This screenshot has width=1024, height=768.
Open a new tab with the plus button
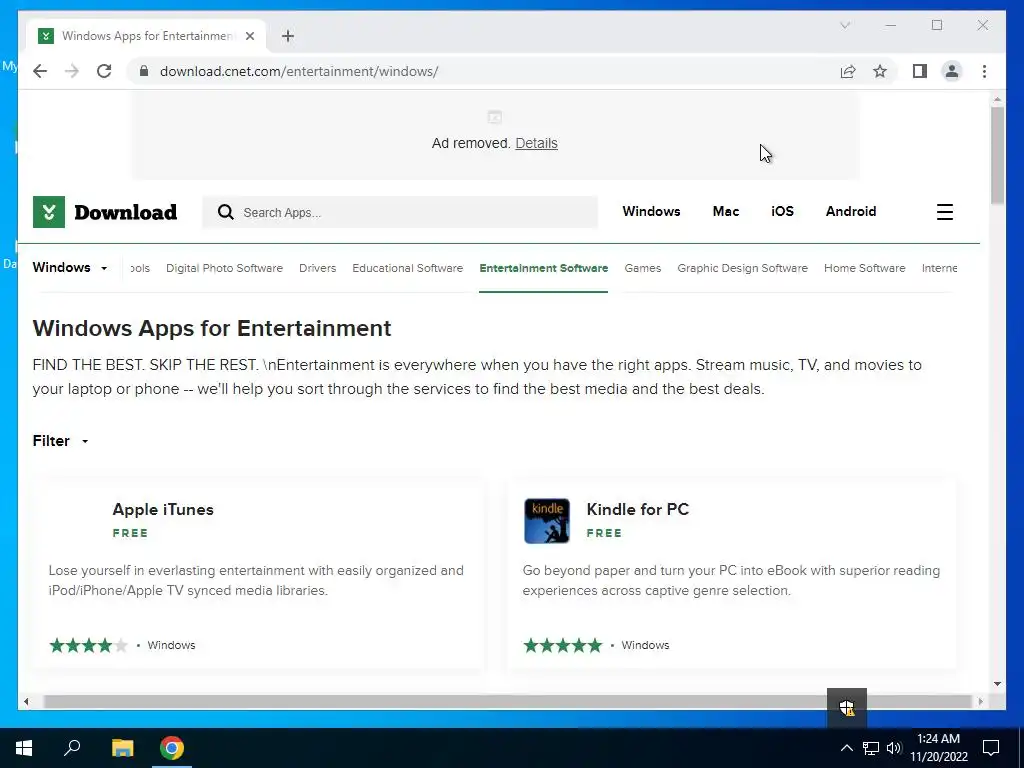(x=288, y=36)
